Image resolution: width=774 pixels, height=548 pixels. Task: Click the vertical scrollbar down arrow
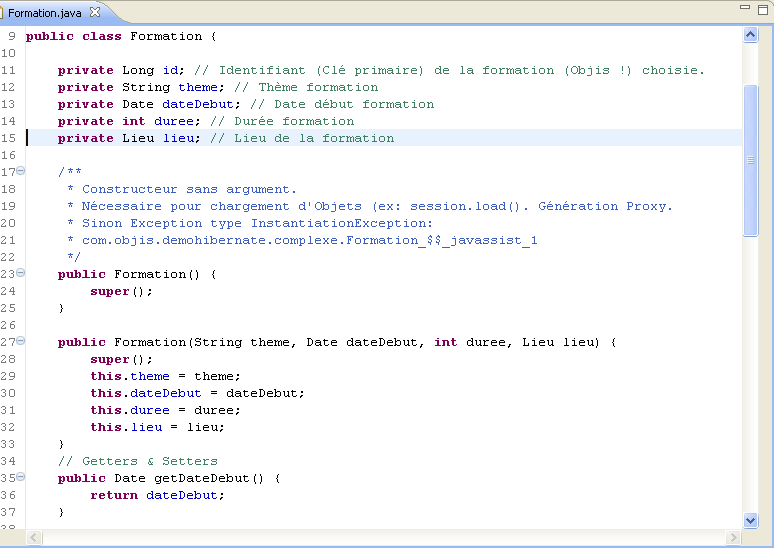click(750, 520)
